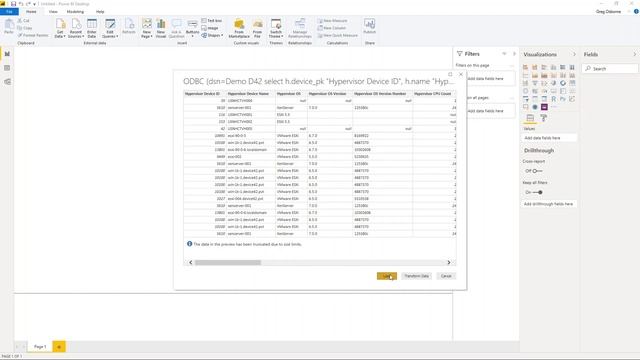Click the Load button in dialog
The height and width of the screenshot is (360, 640).
387,276
